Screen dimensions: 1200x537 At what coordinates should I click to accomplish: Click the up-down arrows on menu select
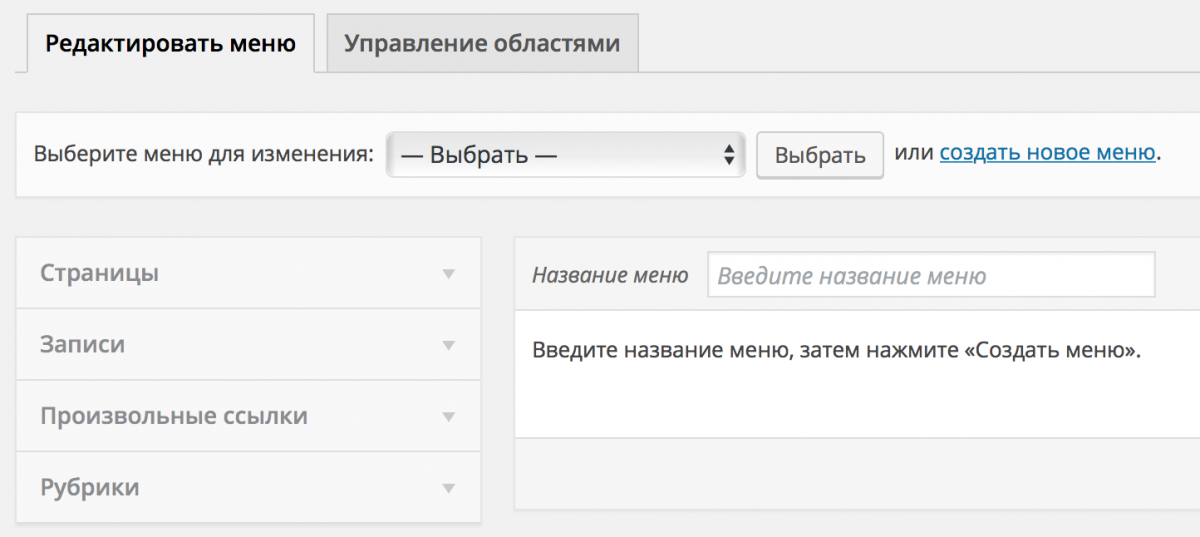click(x=729, y=155)
